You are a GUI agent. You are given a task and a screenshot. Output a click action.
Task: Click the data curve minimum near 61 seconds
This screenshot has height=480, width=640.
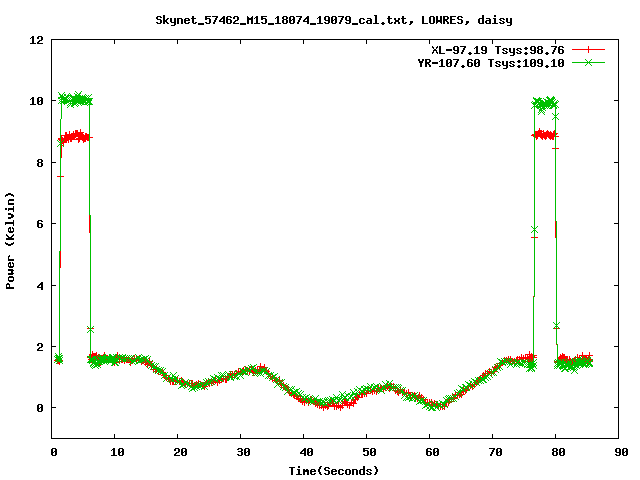pos(435,405)
